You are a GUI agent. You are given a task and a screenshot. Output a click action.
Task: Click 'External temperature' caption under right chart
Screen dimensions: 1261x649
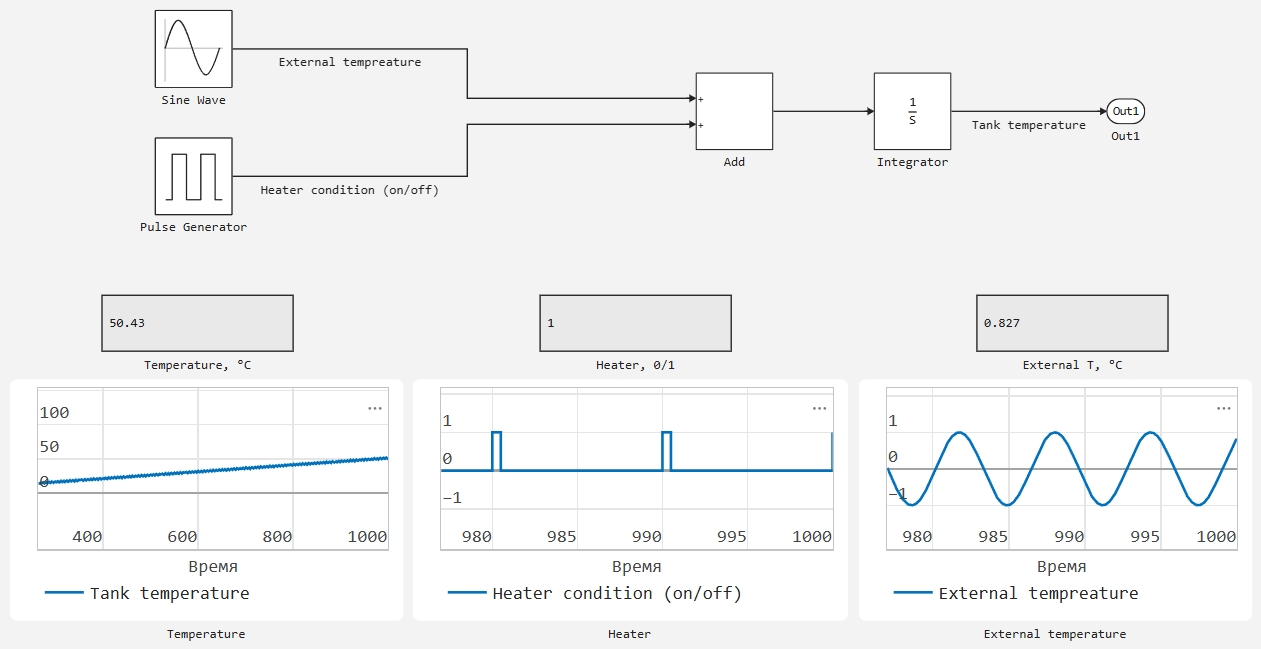click(x=1055, y=634)
